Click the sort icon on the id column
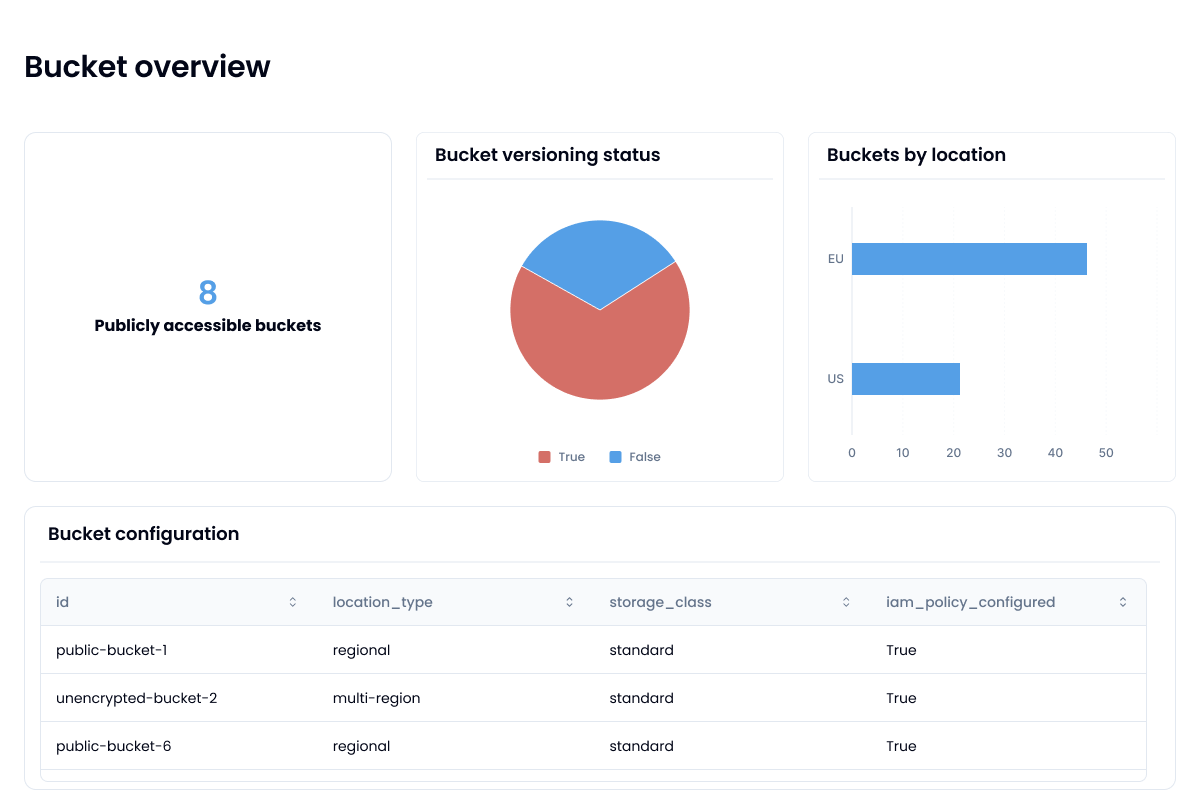1200x800 pixels. pyautogui.click(x=292, y=601)
